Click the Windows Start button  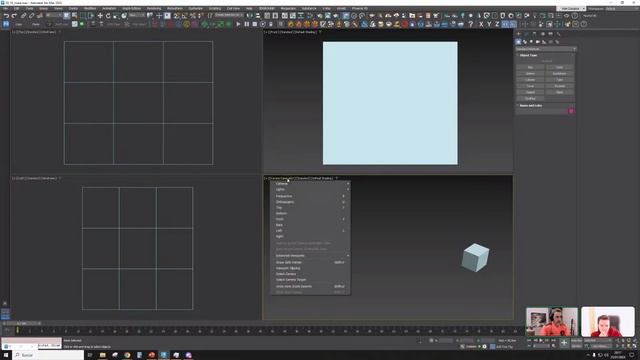[x=6, y=355]
